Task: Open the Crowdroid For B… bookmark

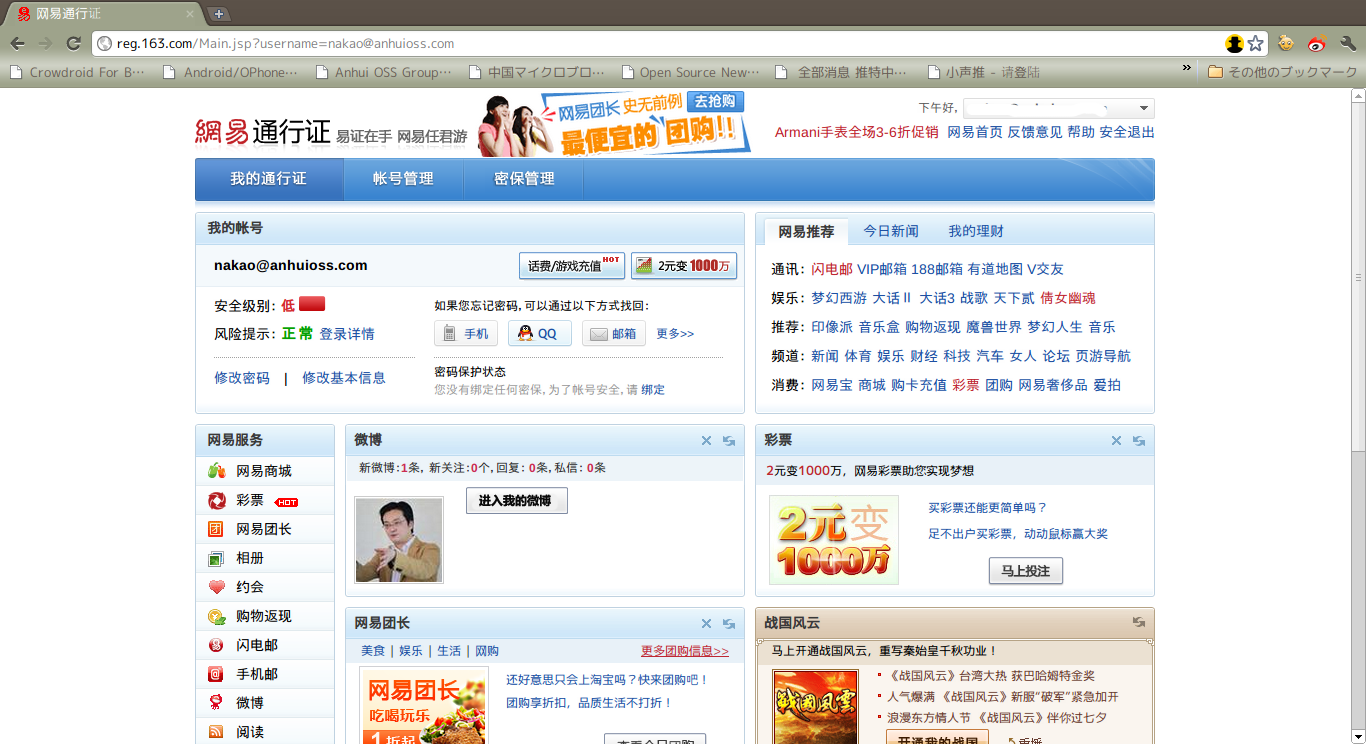Action: coord(78,72)
